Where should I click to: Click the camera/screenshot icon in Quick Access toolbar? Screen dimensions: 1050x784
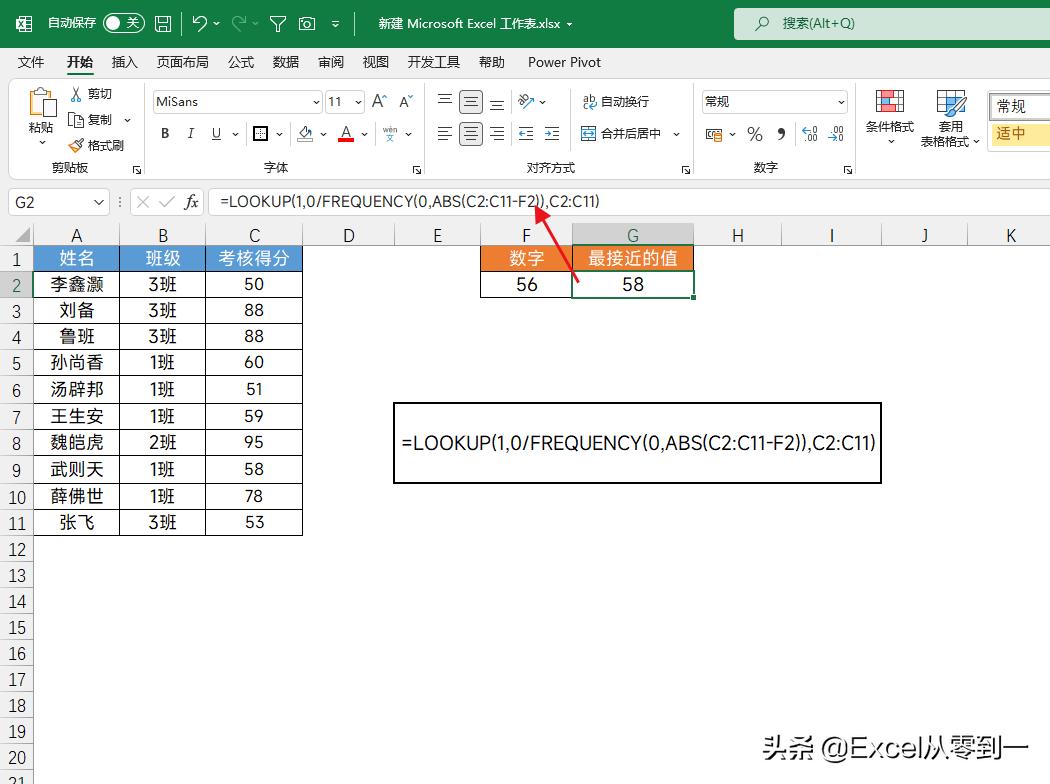point(307,23)
